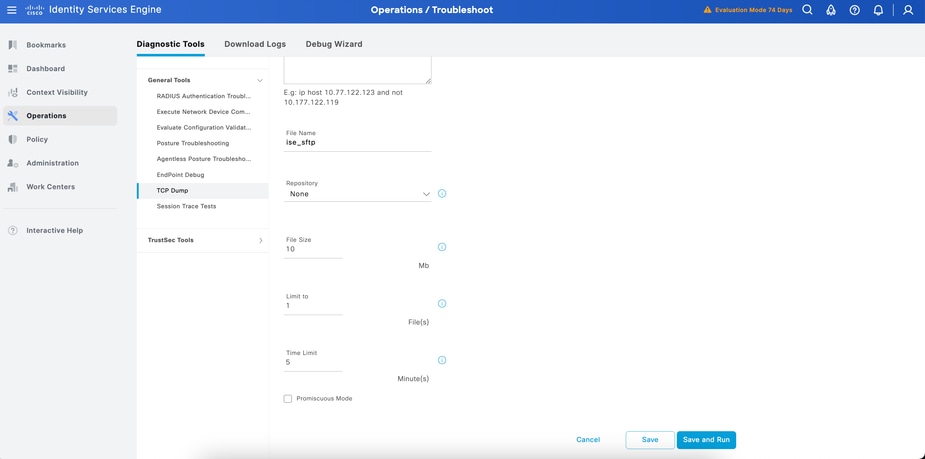This screenshot has height=459, width=925.
Task: Click the Save and Run button
Action: [x=706, y=440]
